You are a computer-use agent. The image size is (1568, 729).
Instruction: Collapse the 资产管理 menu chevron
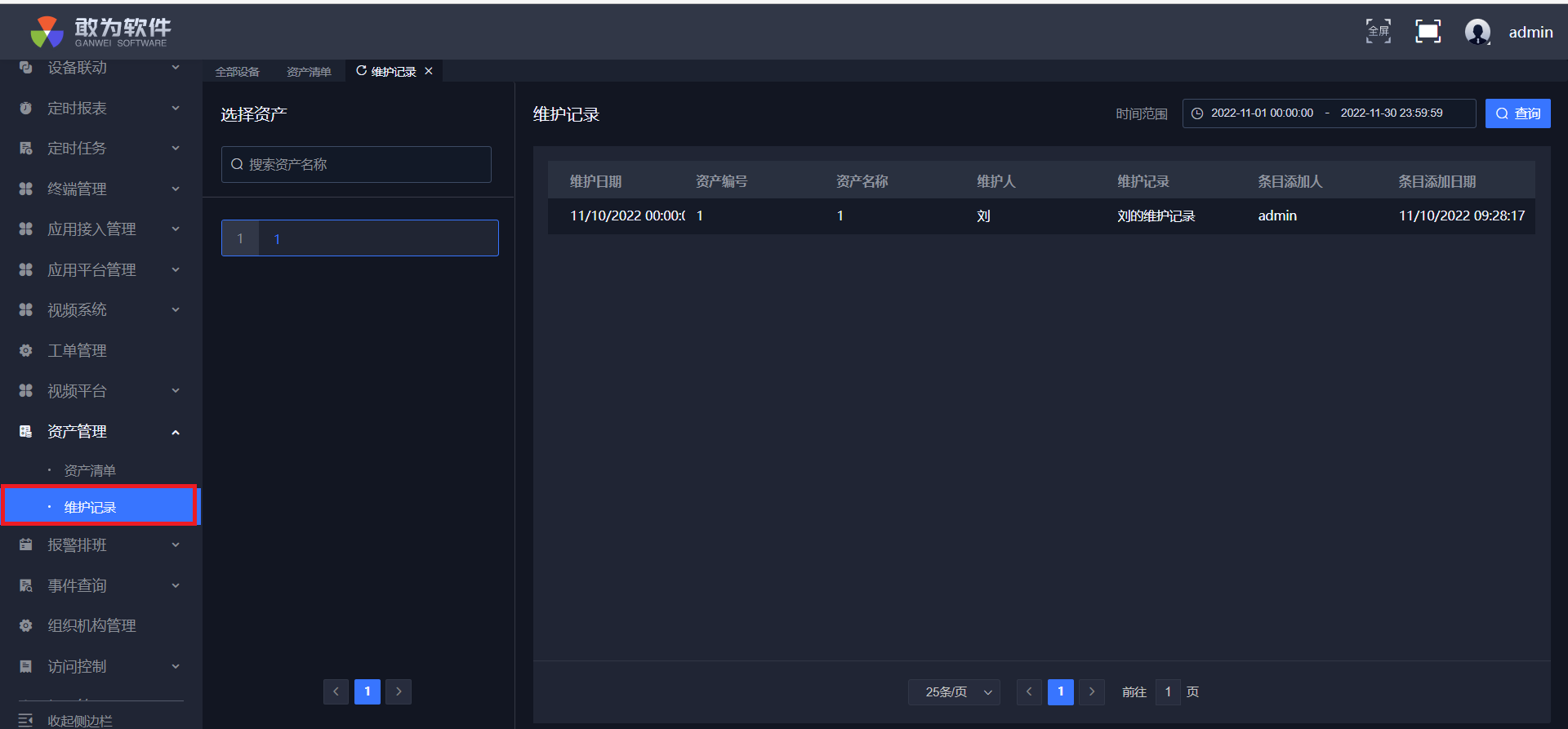tap(176, 432)
